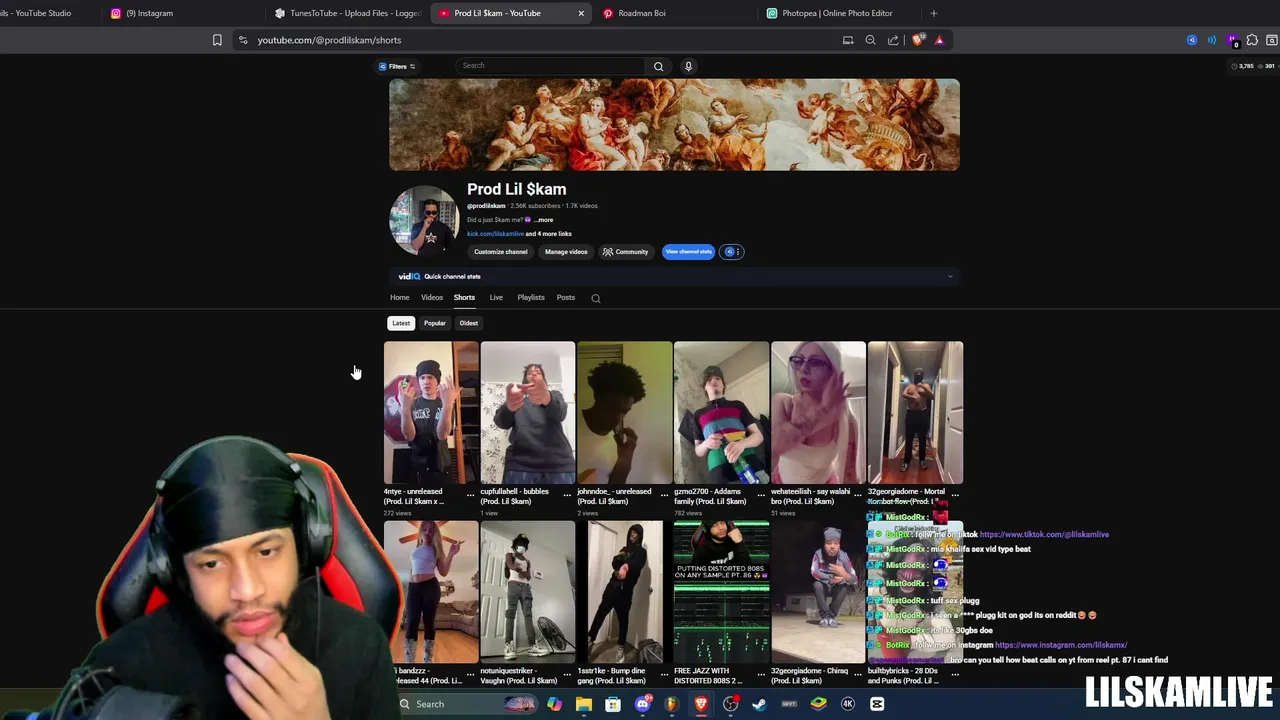
Task: Open Brave Shields lion icon
Action: [x=918, y=40]
